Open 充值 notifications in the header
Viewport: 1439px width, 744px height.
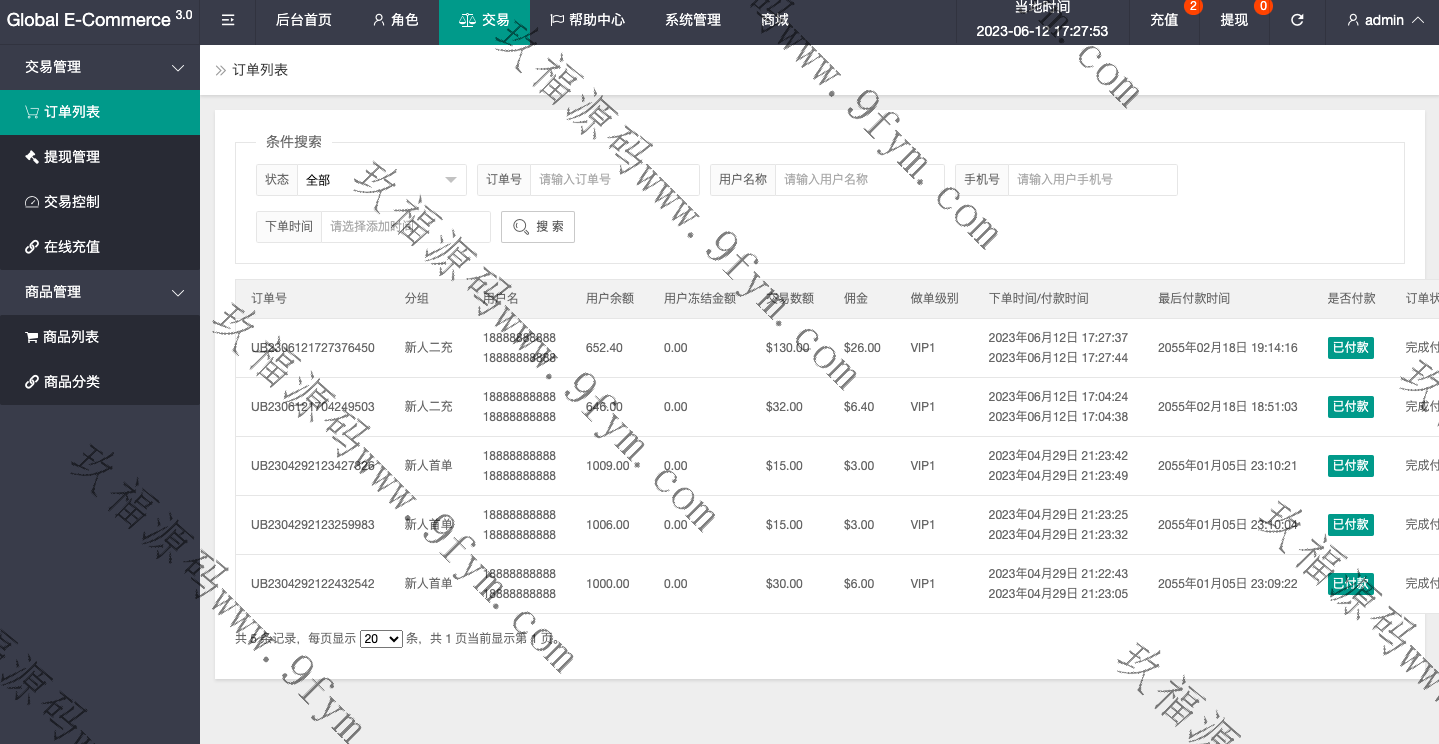[1164, 20]
